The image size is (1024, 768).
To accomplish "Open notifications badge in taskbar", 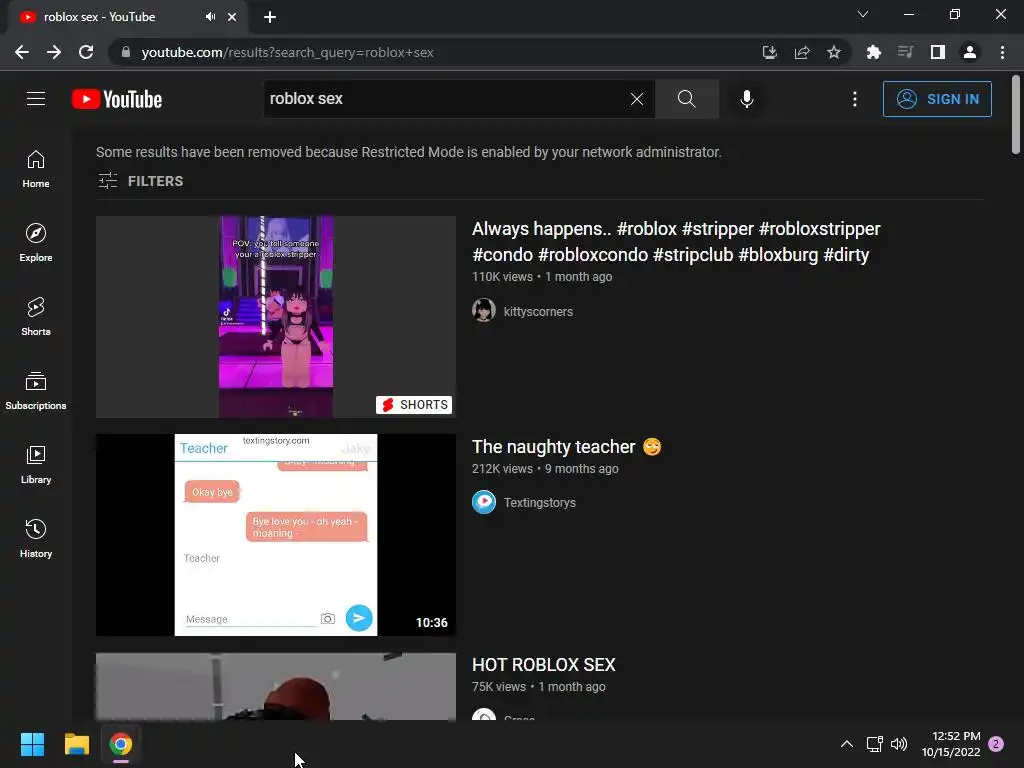I will pos(996,744).
